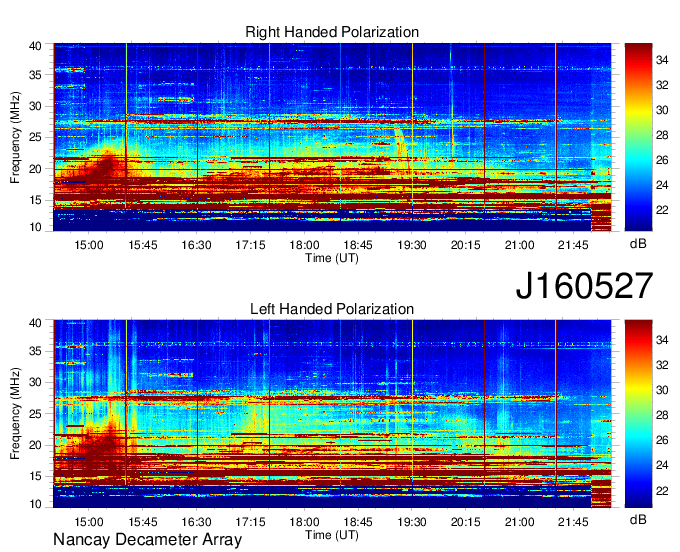Click the 15 MHz tick of Left Handed plot
The width and height of the screenshot is (680, 552).
(35, 477)
